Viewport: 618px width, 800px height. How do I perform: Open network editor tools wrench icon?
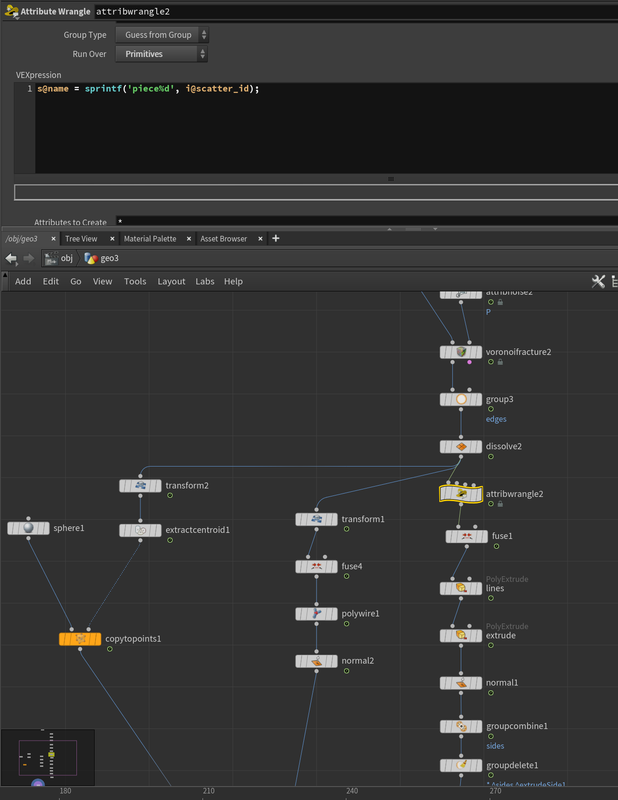598,281
